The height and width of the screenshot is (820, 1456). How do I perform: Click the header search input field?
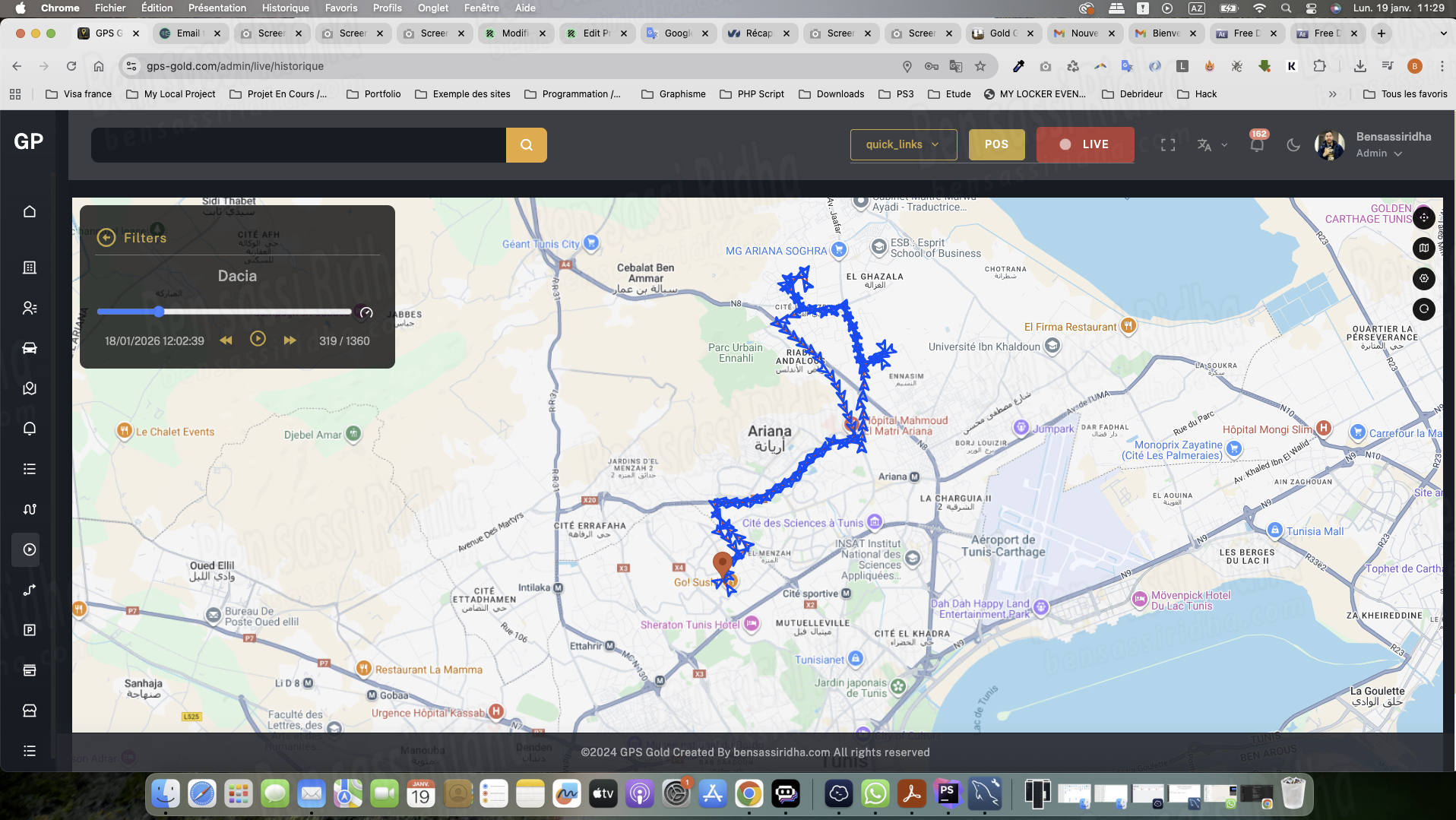(298, 144)
